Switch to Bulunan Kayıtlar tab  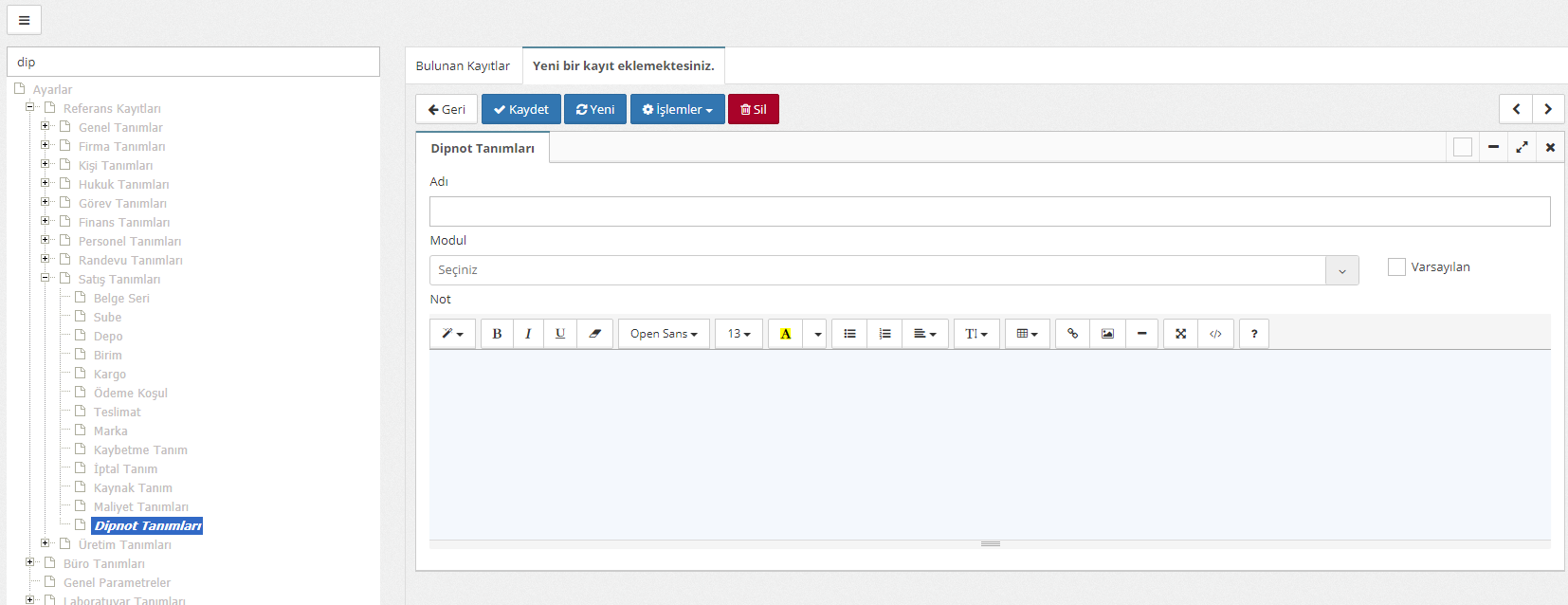click(x=463, y=66)
